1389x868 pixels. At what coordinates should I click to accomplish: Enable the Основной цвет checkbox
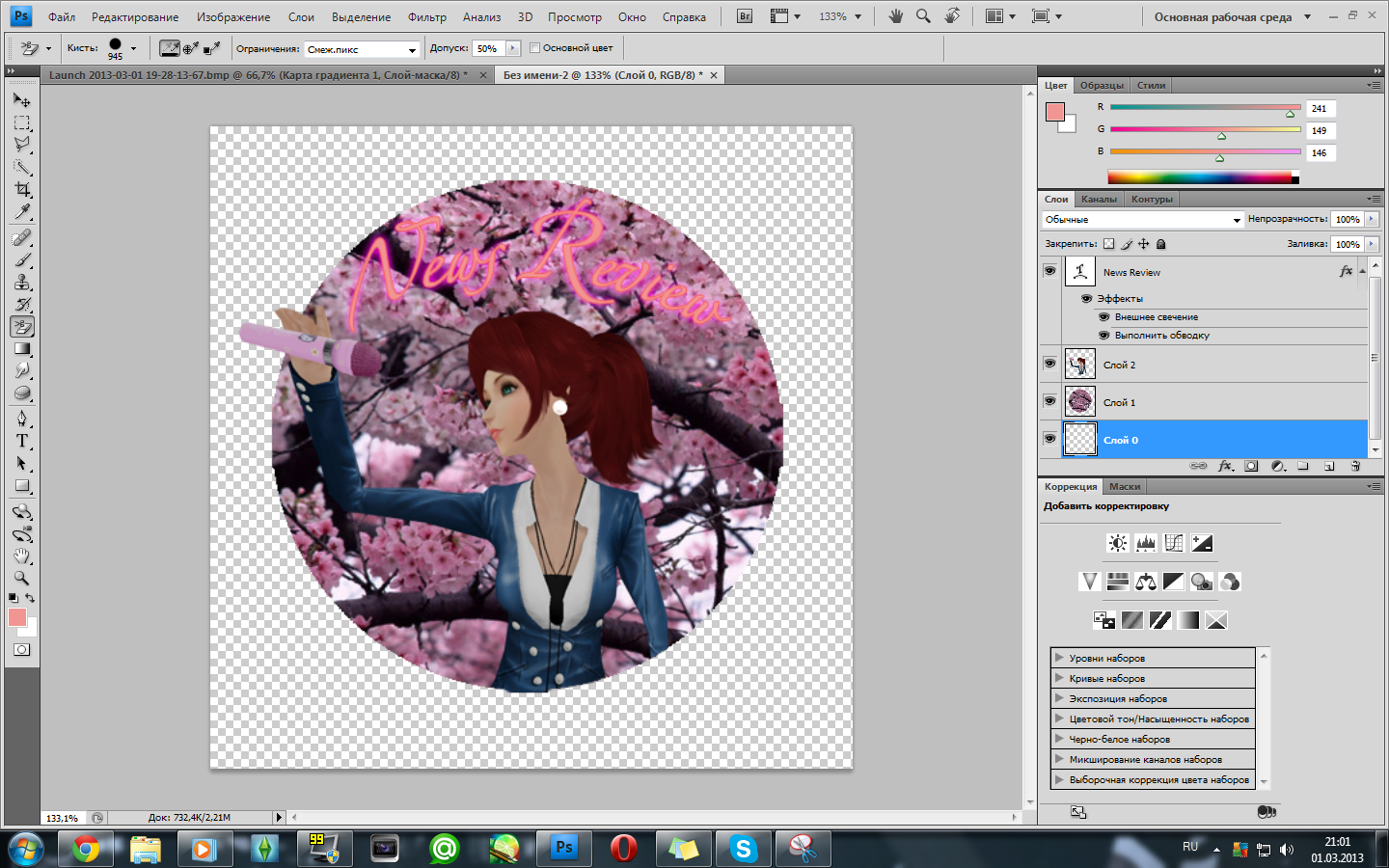click(x=534, y=48)
